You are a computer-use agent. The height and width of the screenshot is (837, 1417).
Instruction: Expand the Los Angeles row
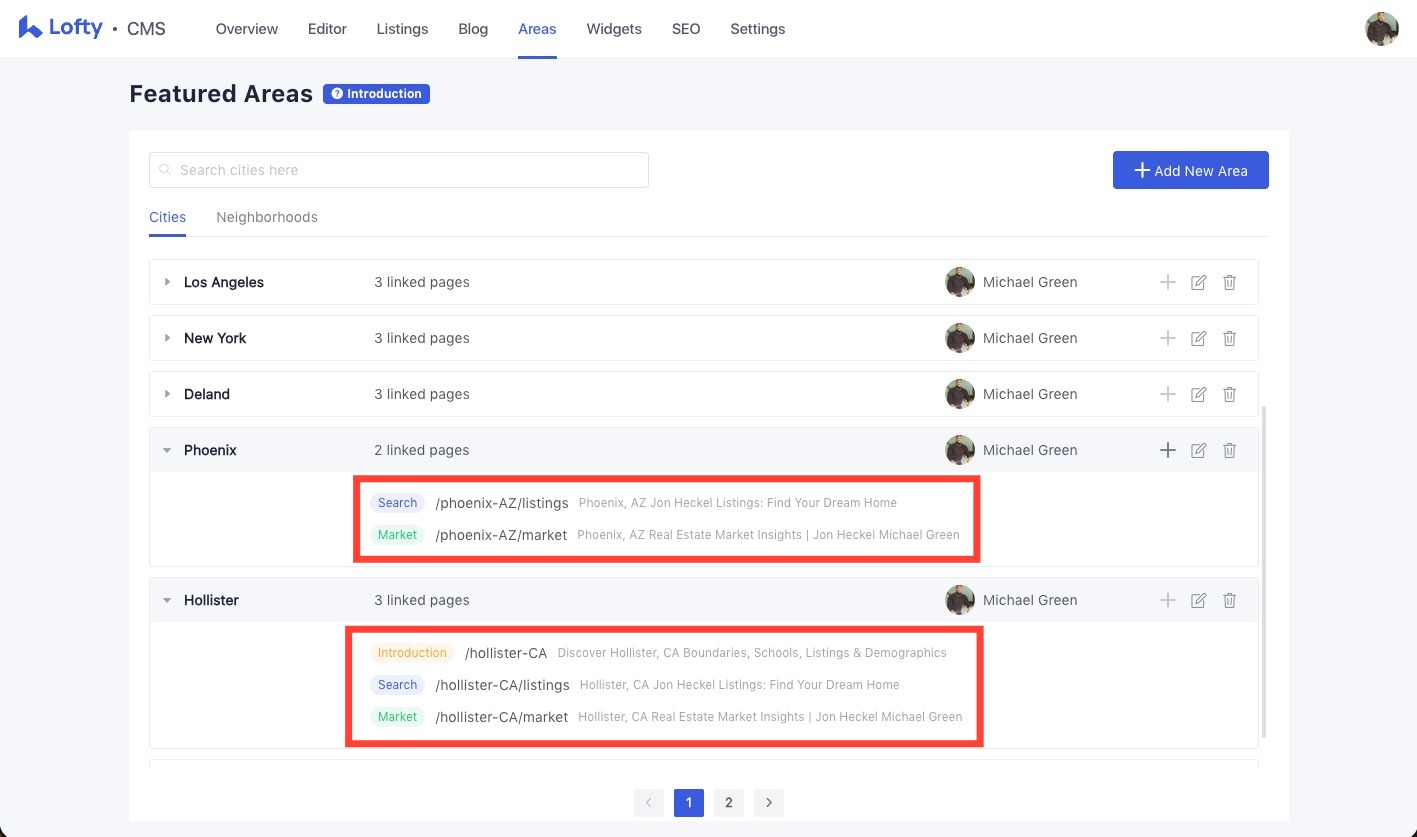tap(167, 283)
